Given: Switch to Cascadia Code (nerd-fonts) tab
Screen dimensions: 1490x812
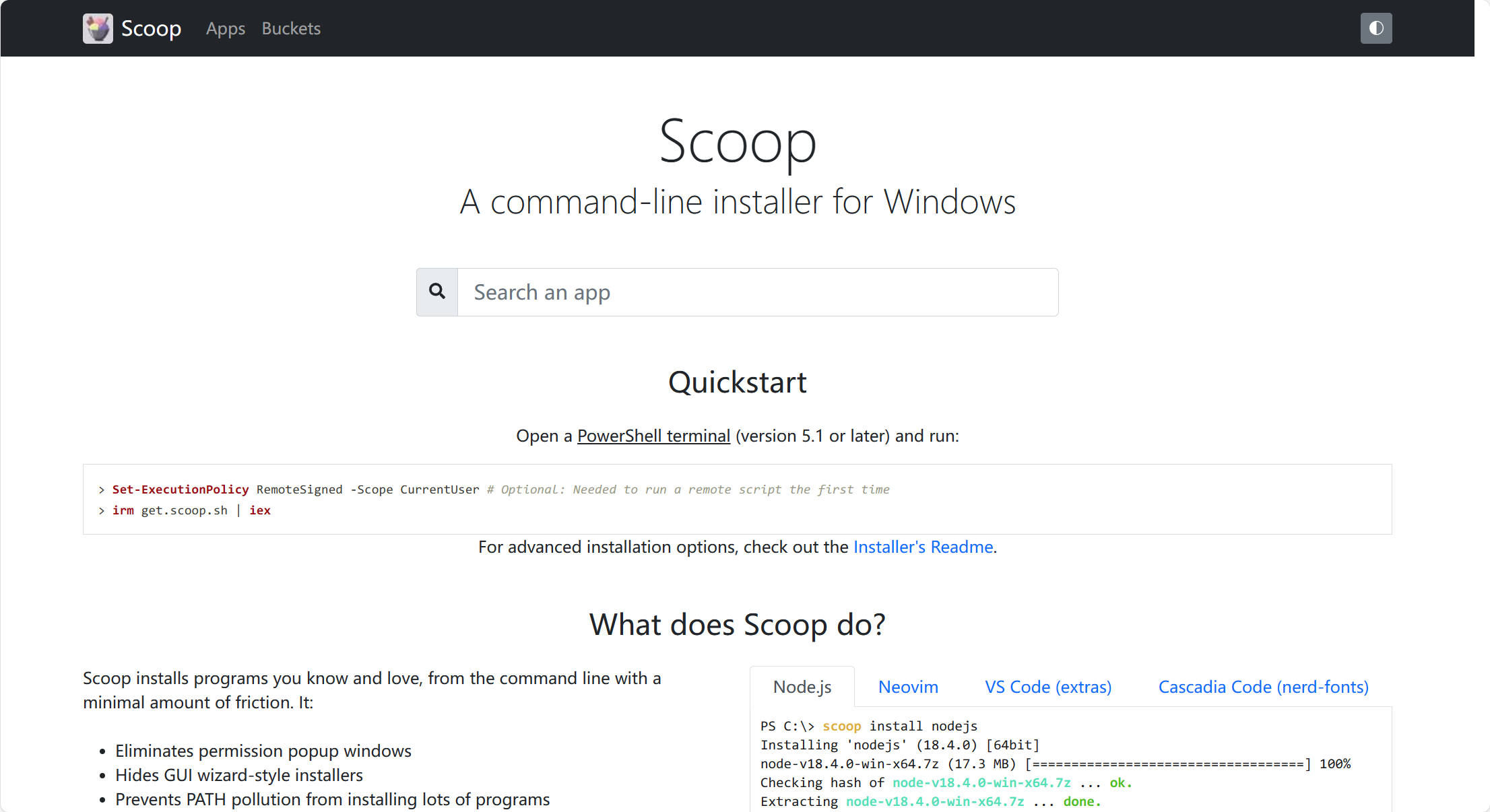Looking at the screenshot, I should pyautogui.click(x=1263, y=687).
